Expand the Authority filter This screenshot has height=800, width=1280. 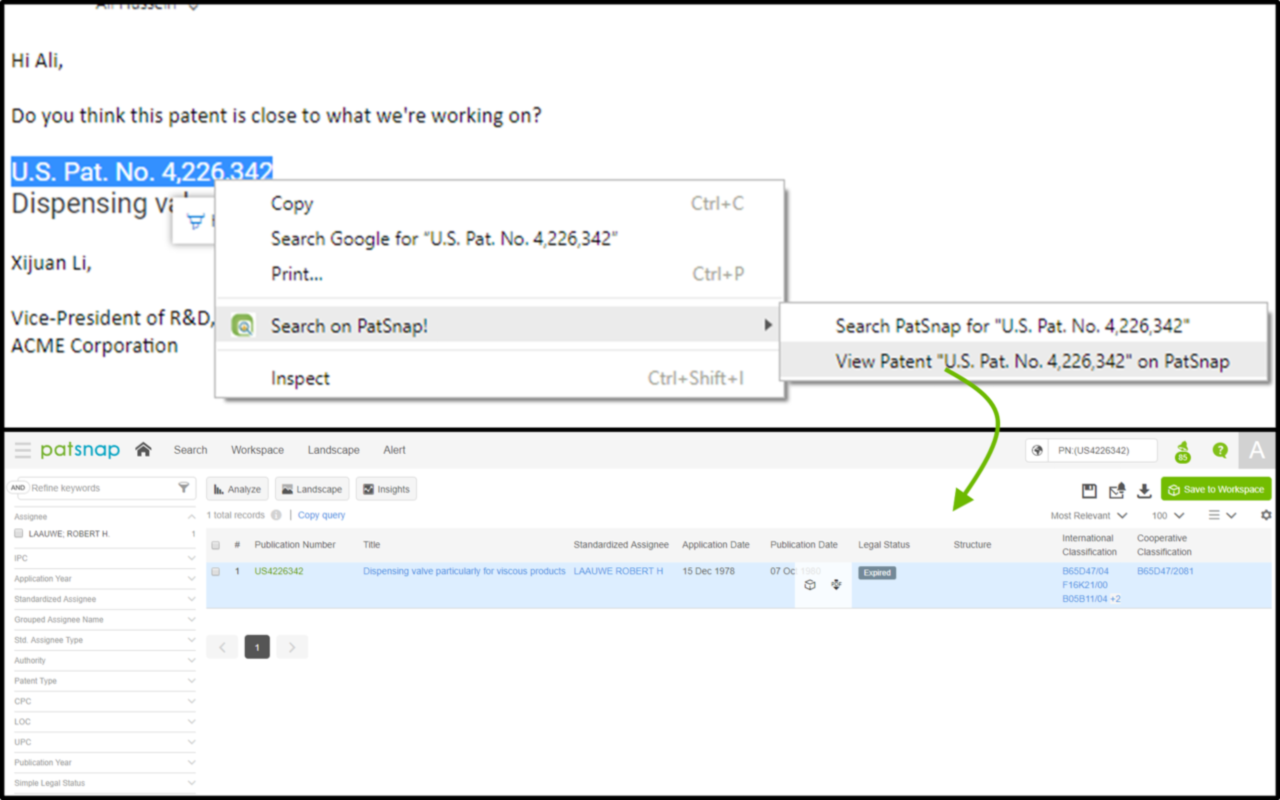point(192,661)
